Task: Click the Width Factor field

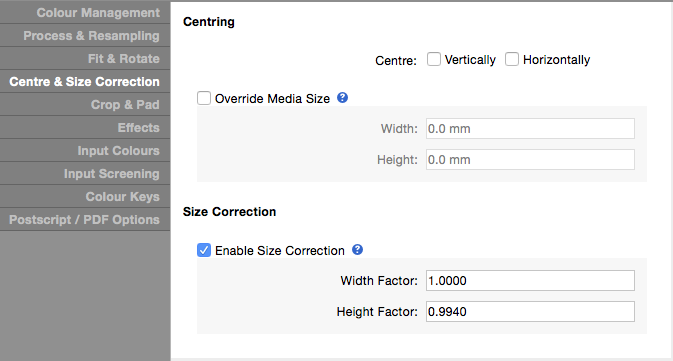Action: pos(530,281)
